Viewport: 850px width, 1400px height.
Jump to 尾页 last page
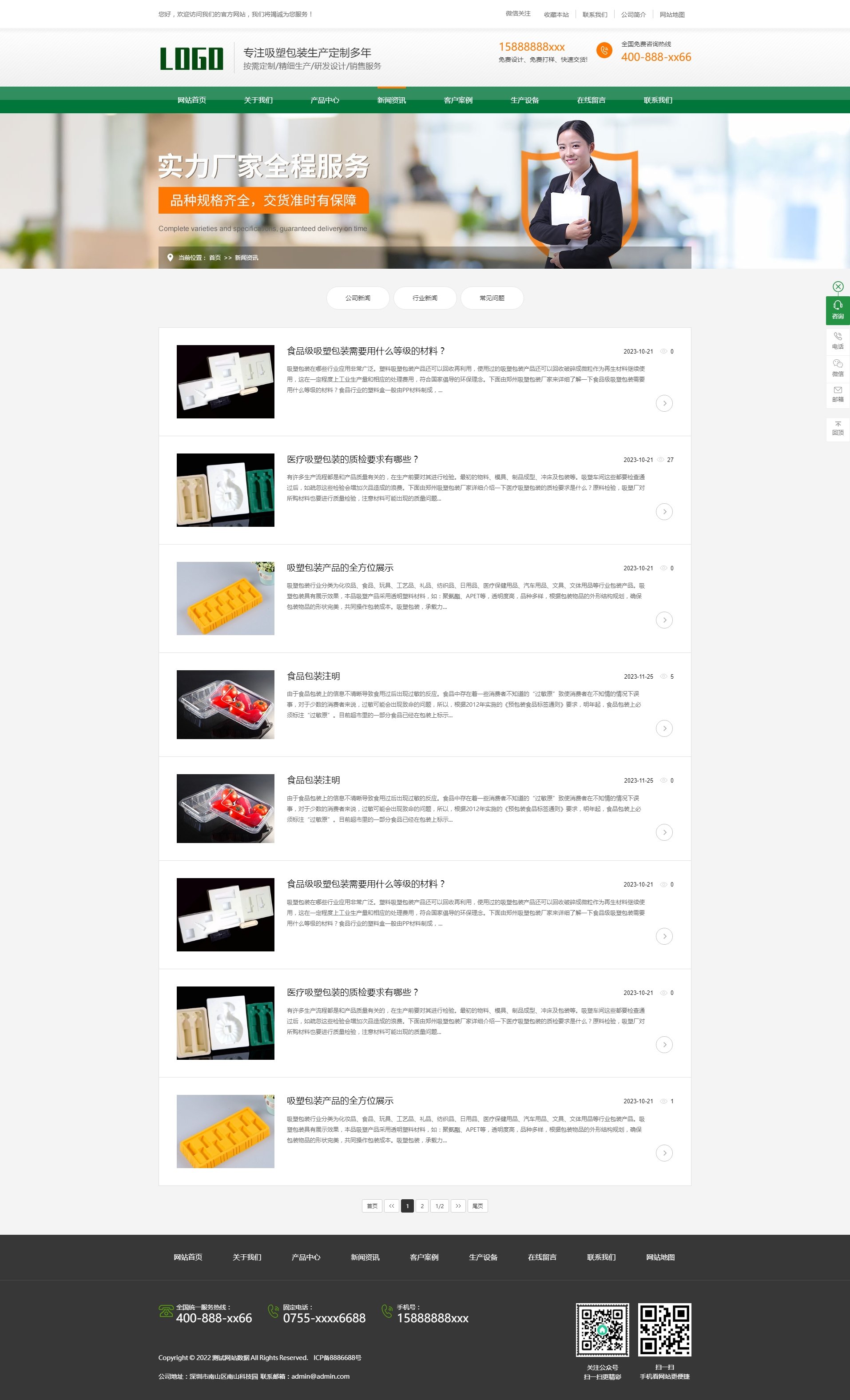(477, 1206)
